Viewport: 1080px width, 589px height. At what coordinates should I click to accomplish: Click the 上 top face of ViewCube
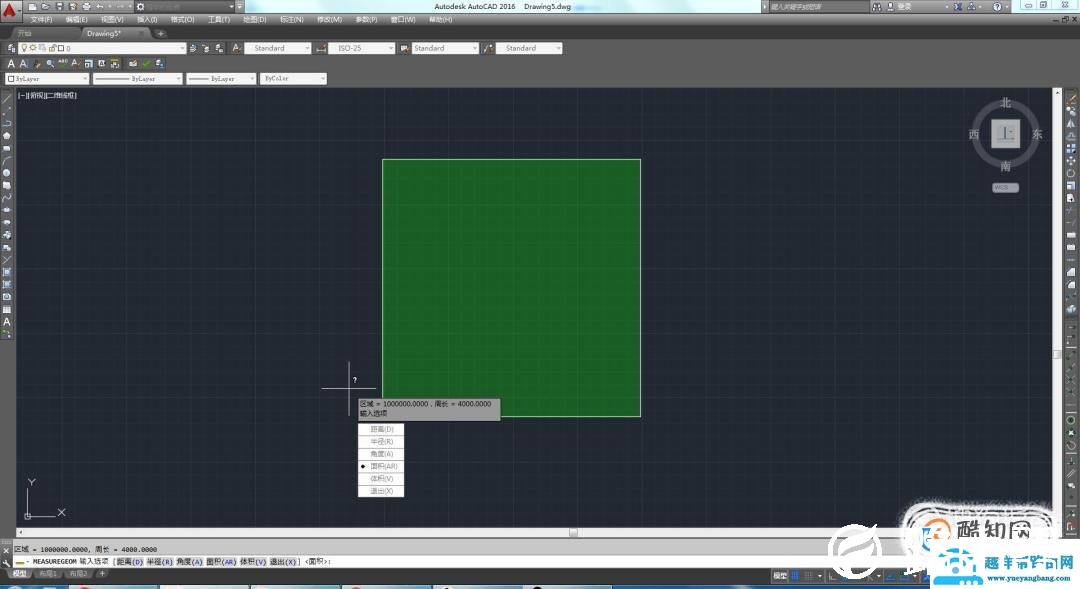click(x=1005, y=134)
